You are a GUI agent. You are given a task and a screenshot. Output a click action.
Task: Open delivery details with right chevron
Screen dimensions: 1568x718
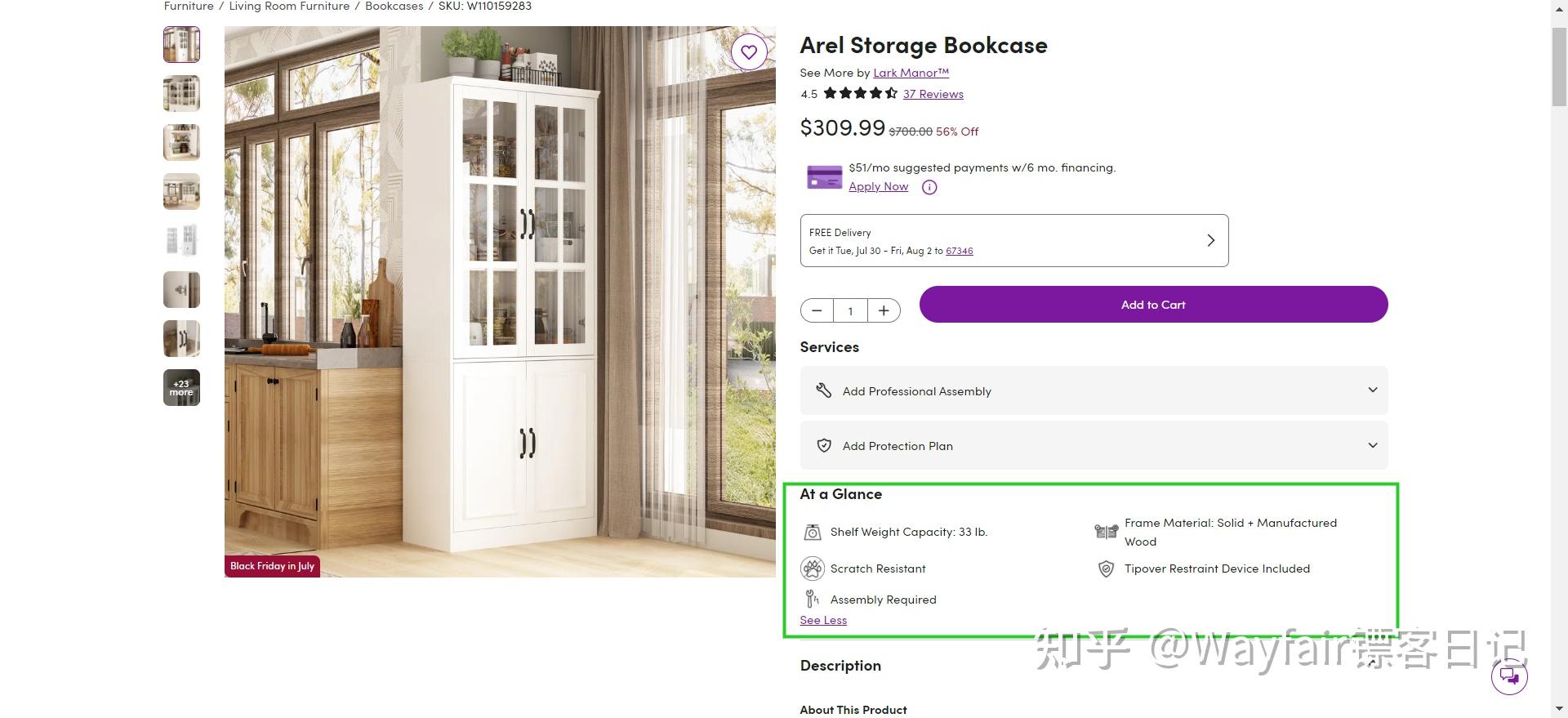tap(1211, 240)
